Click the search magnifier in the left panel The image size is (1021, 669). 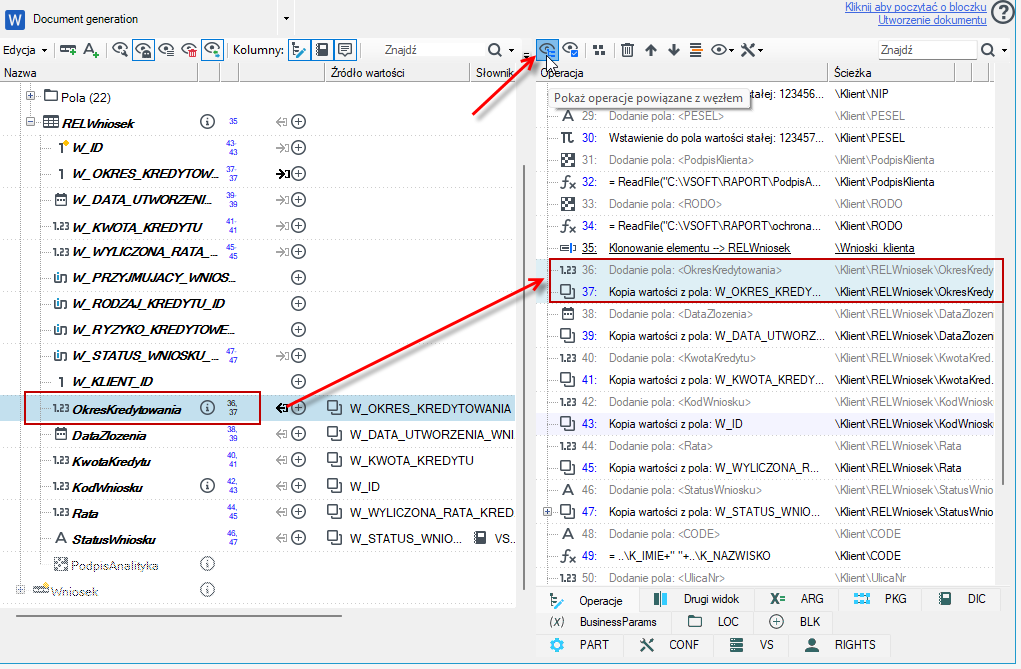495,50
